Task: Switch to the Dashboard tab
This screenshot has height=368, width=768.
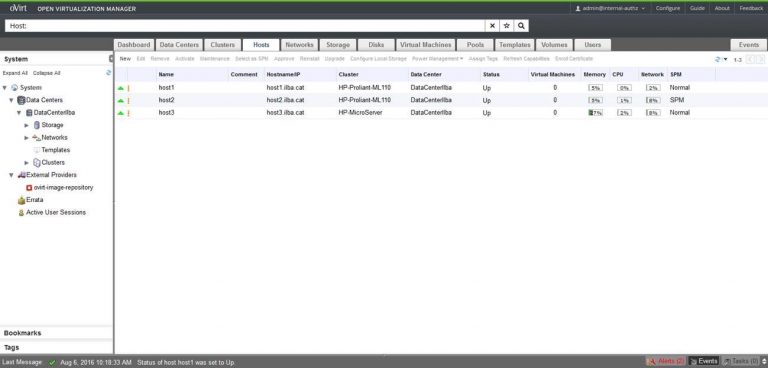Action: pos(134,45)
